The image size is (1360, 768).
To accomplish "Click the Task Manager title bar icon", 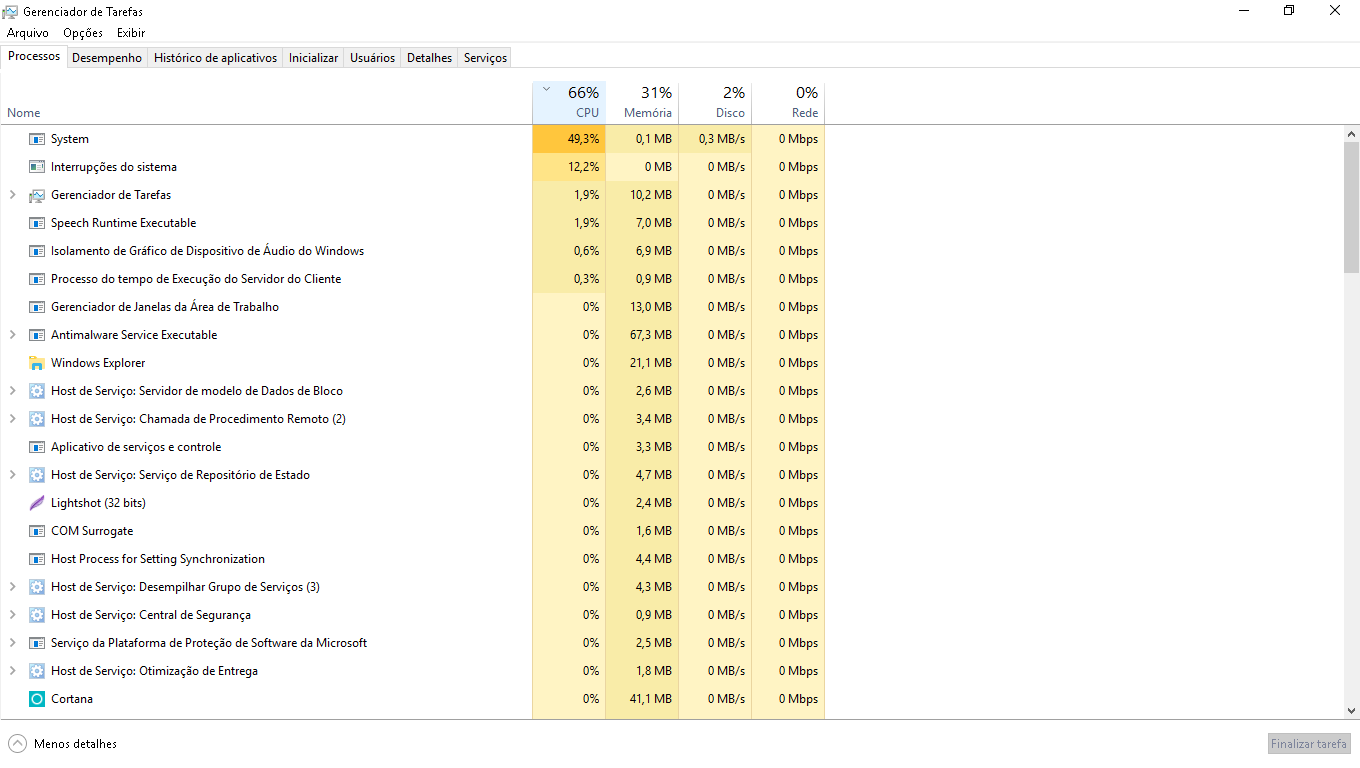I will (x=10, y=11).
